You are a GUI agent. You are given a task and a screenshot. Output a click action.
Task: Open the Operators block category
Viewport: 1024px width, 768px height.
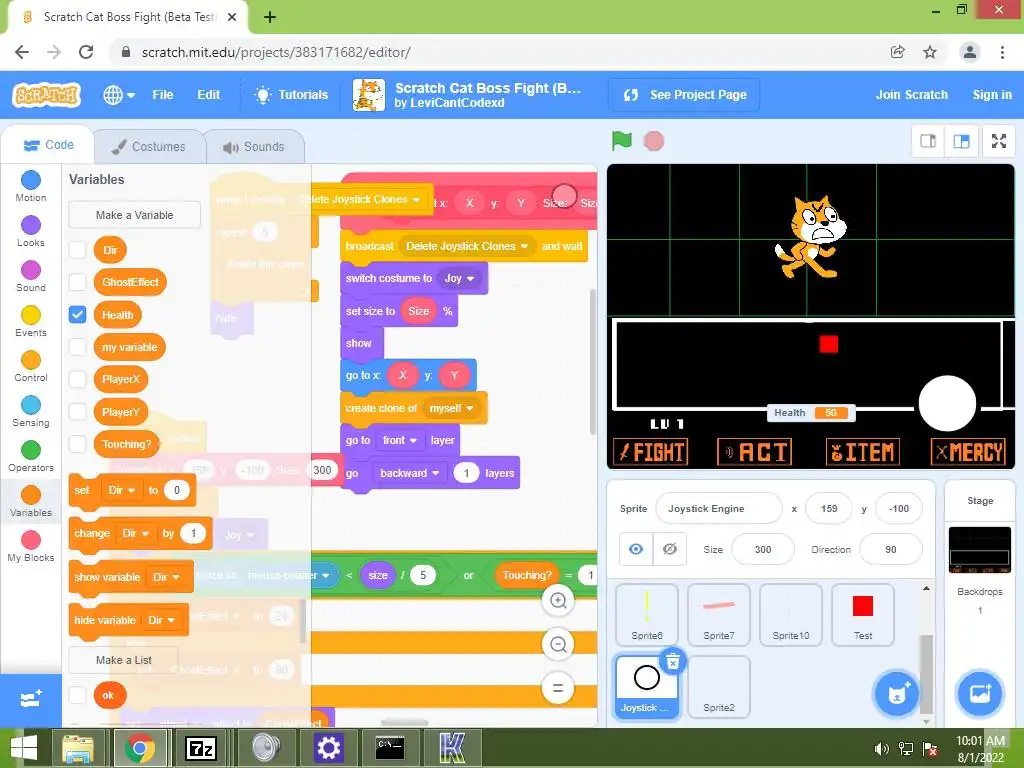[31, 457]
